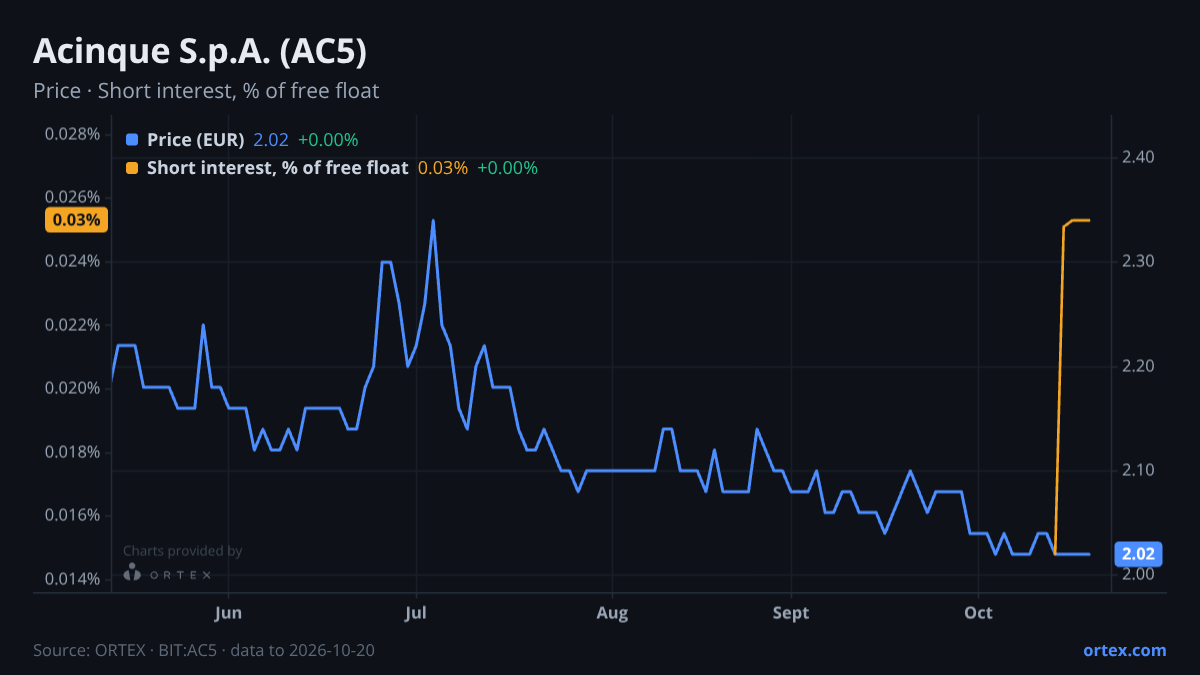The image size is (1200, 675).
Task: Click the legend price value 2.02
Action: pyautogui.click(x=270, y=140)
